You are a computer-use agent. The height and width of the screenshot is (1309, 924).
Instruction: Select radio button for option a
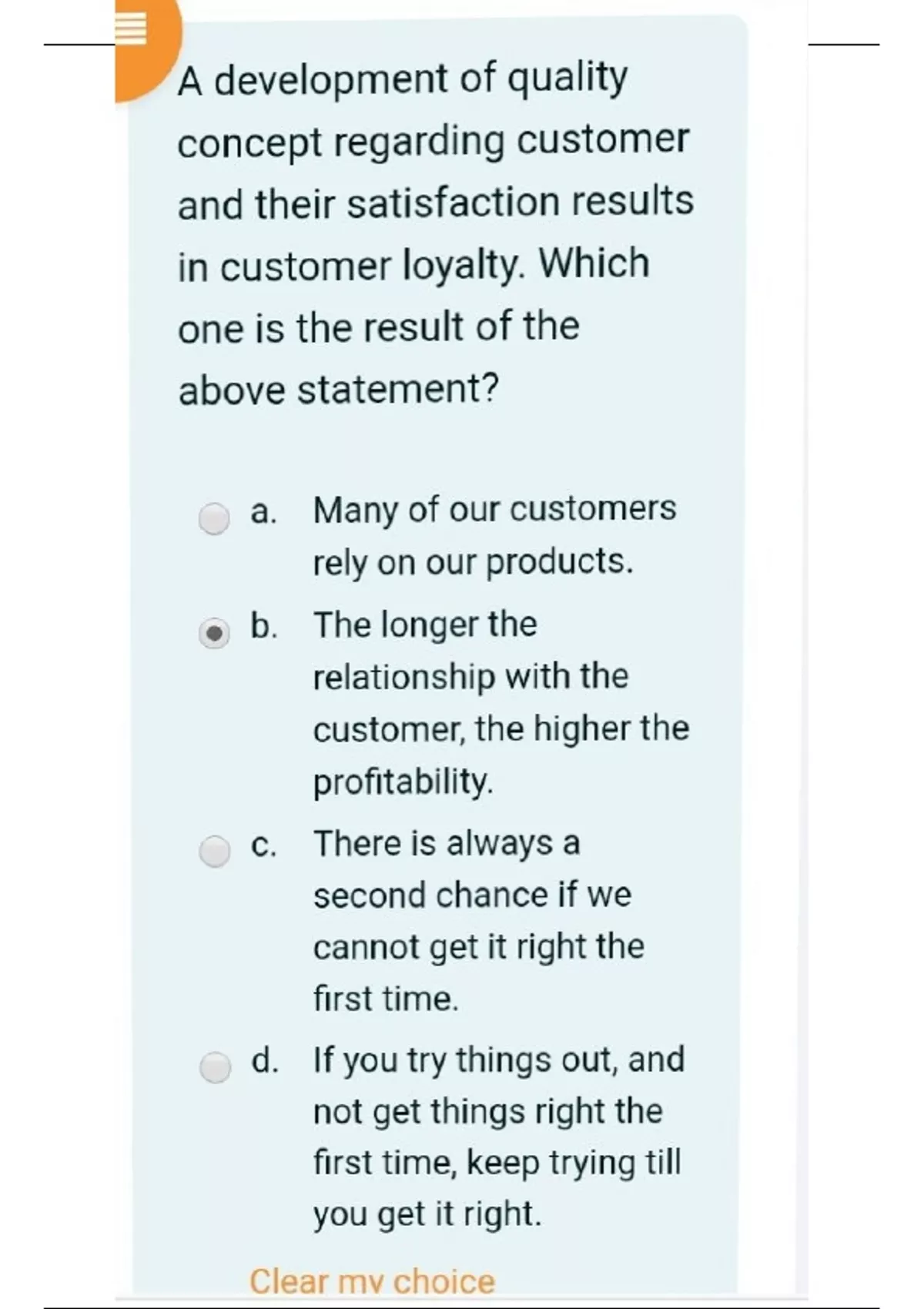pos(214,518)
